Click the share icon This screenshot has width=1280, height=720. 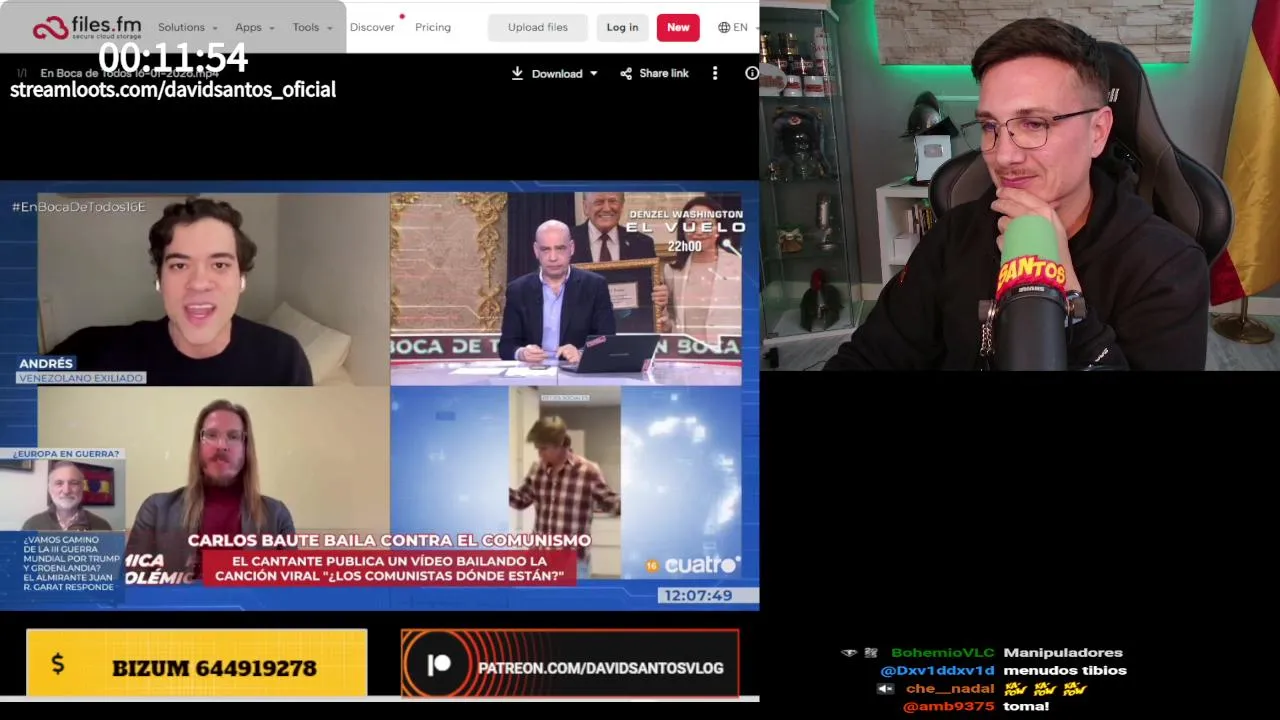pos(626,73)
